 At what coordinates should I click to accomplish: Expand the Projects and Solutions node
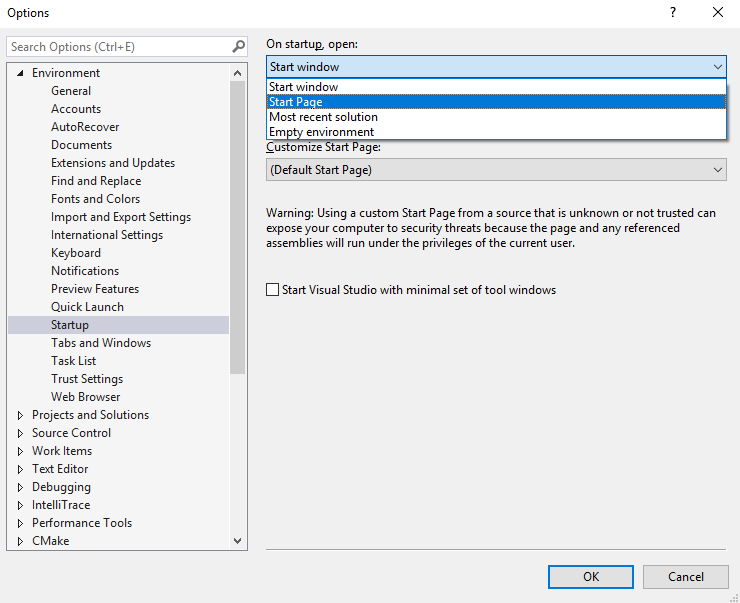click(x=21, y=415)
